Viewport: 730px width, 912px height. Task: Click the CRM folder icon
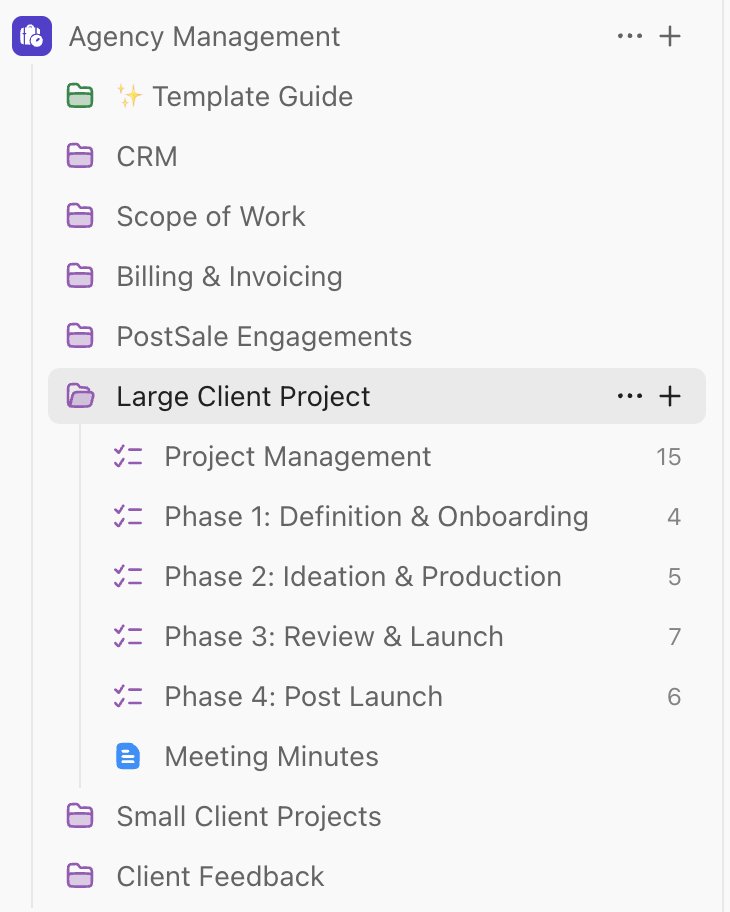click(x=80, y=156)
